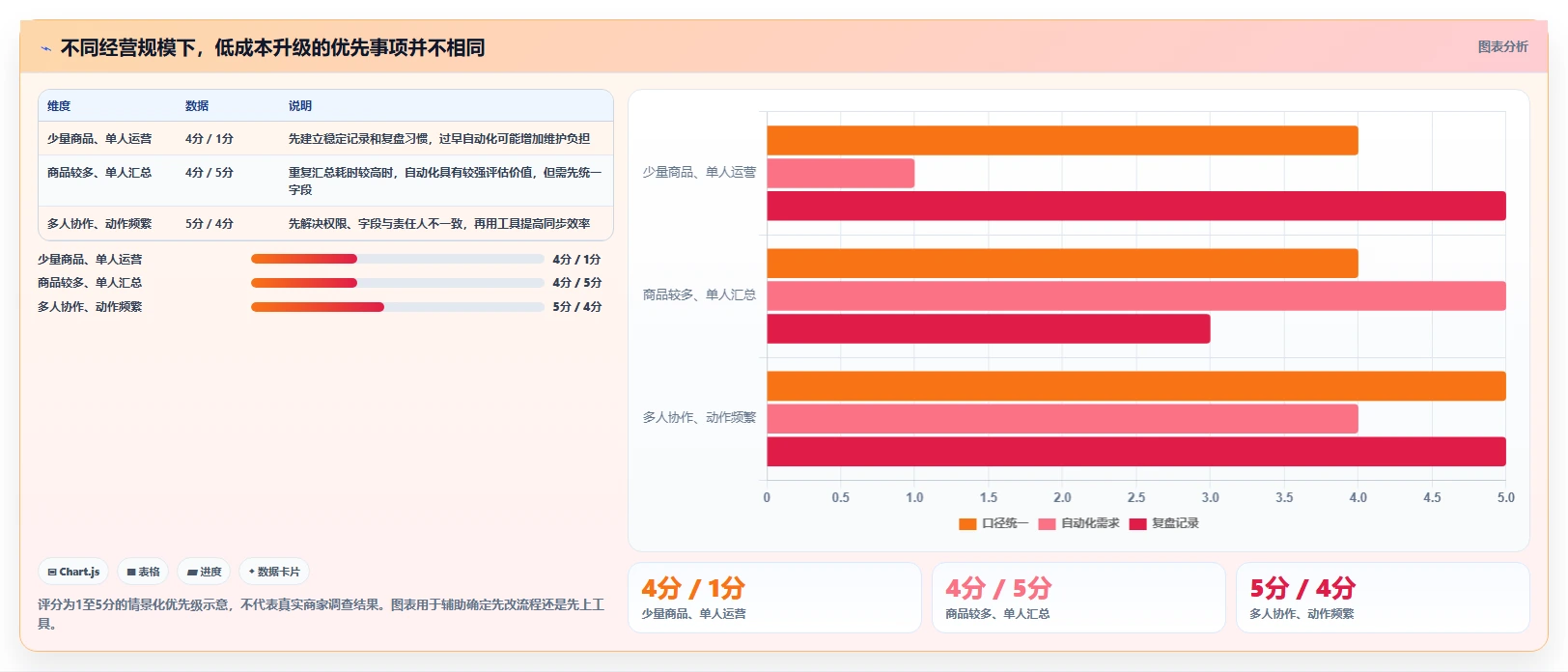Click the 1.0 tick on the chart x-axis
This screenshot has height=672, width=1568.
[x=914, y=498]
